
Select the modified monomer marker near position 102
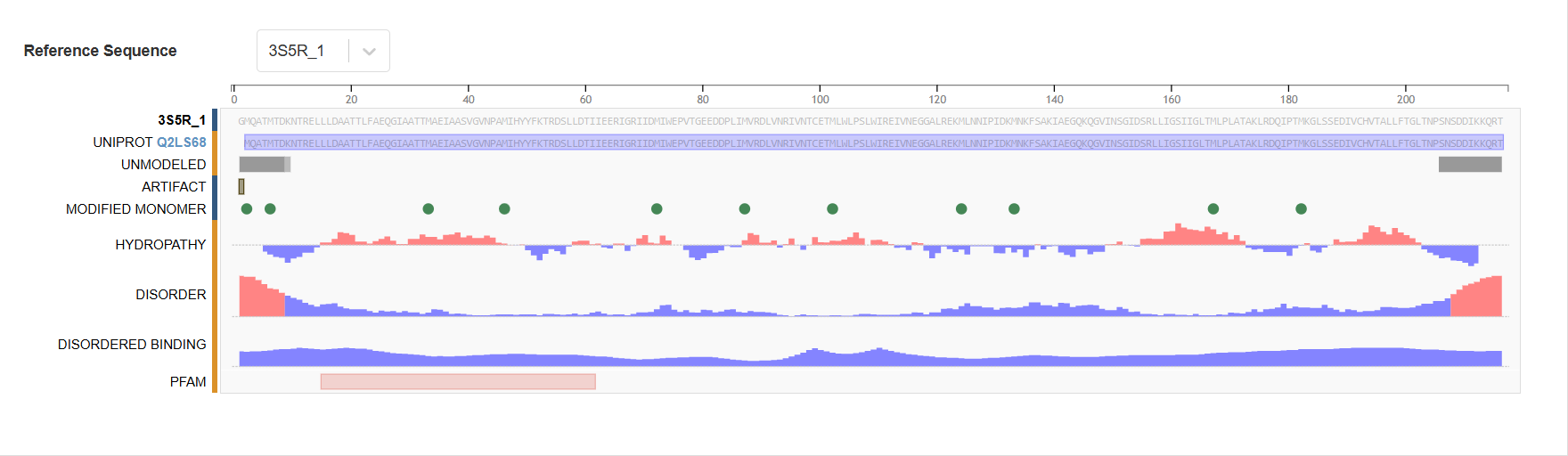(832, 209)
